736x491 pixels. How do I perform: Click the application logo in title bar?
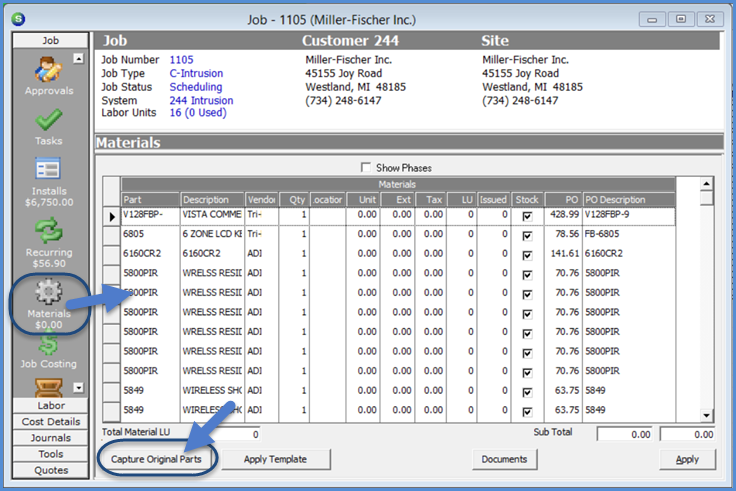(18, 19)
